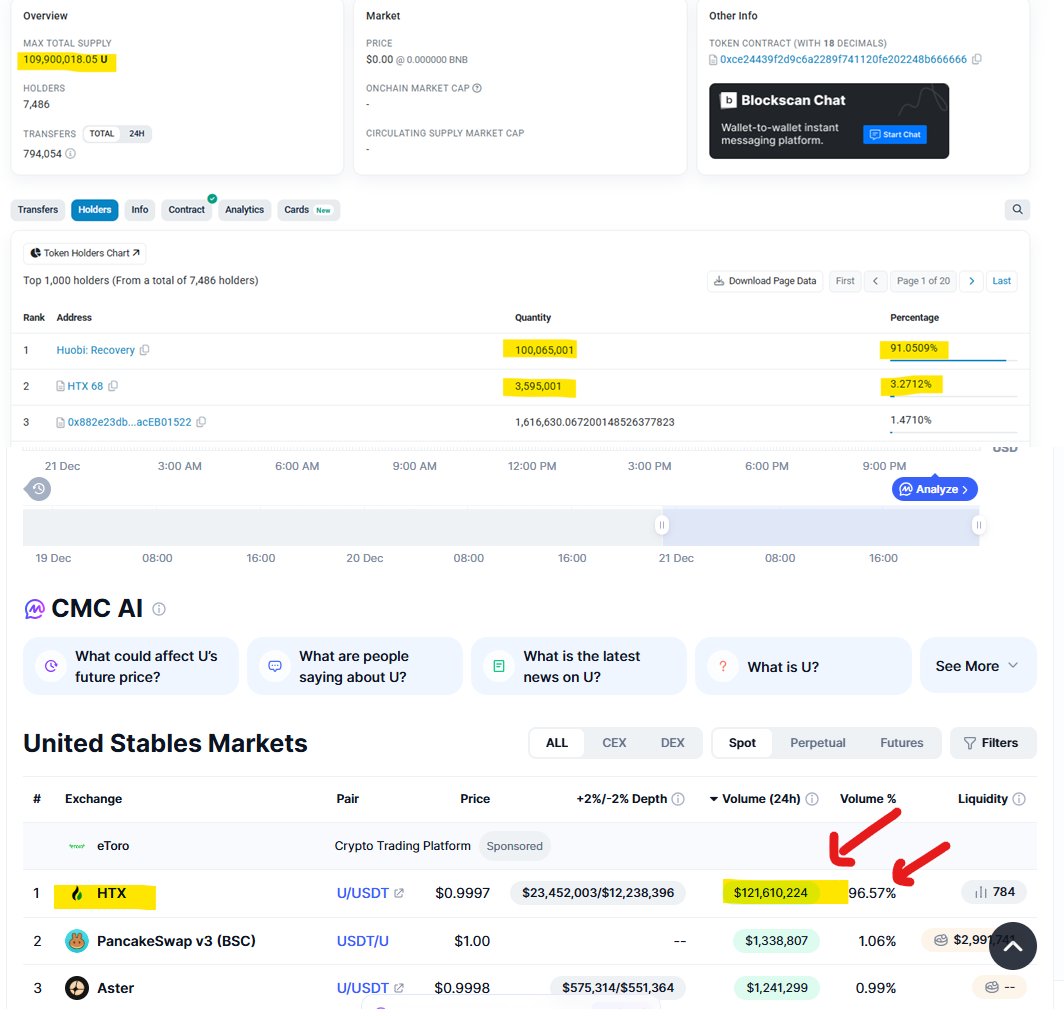Switch to the Info tab

click(x=140, y=210)
